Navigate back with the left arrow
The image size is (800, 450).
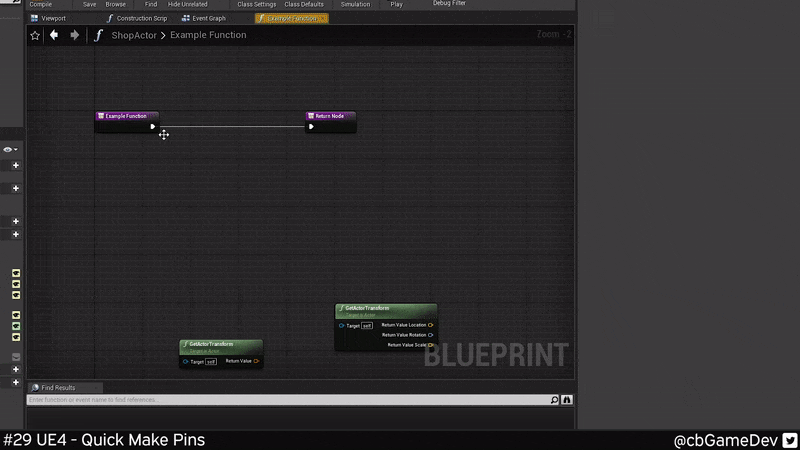(x=54, y=35)
